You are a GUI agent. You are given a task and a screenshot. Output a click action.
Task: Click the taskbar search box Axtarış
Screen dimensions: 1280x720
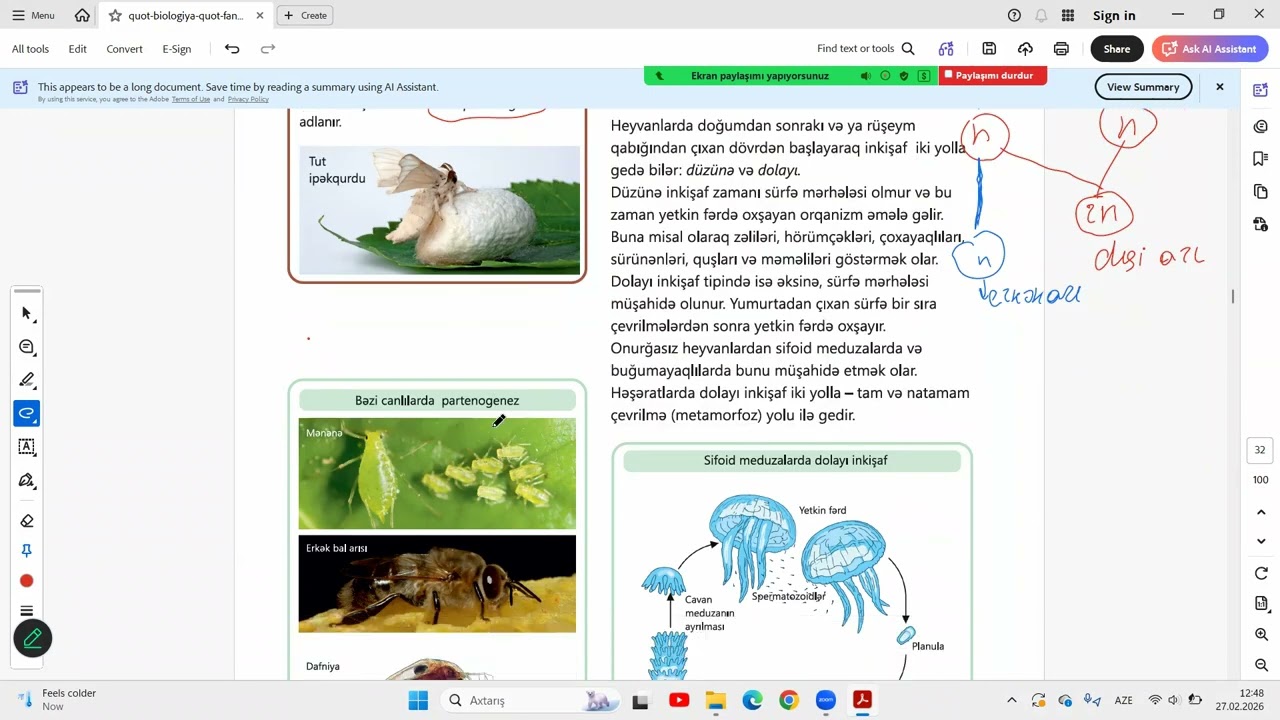click(x=530, y=700)
